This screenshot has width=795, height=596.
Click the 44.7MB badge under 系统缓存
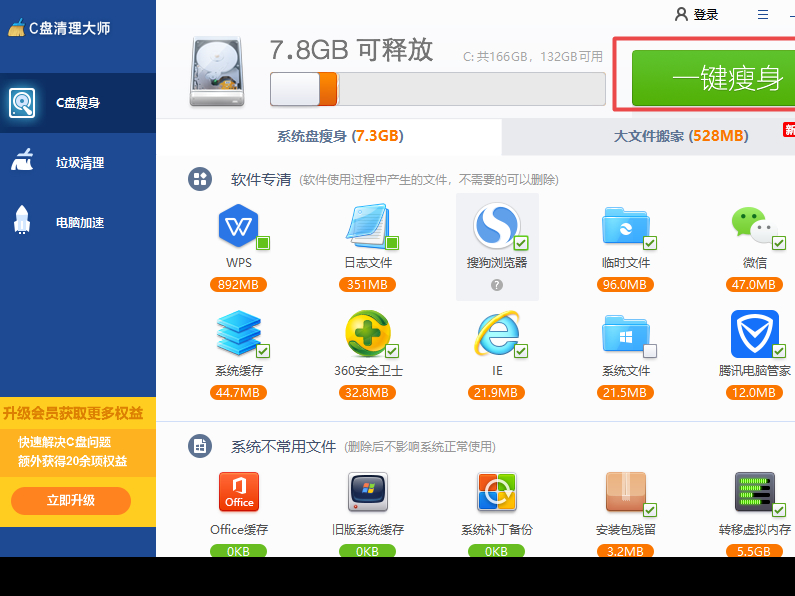pos(238,393)
